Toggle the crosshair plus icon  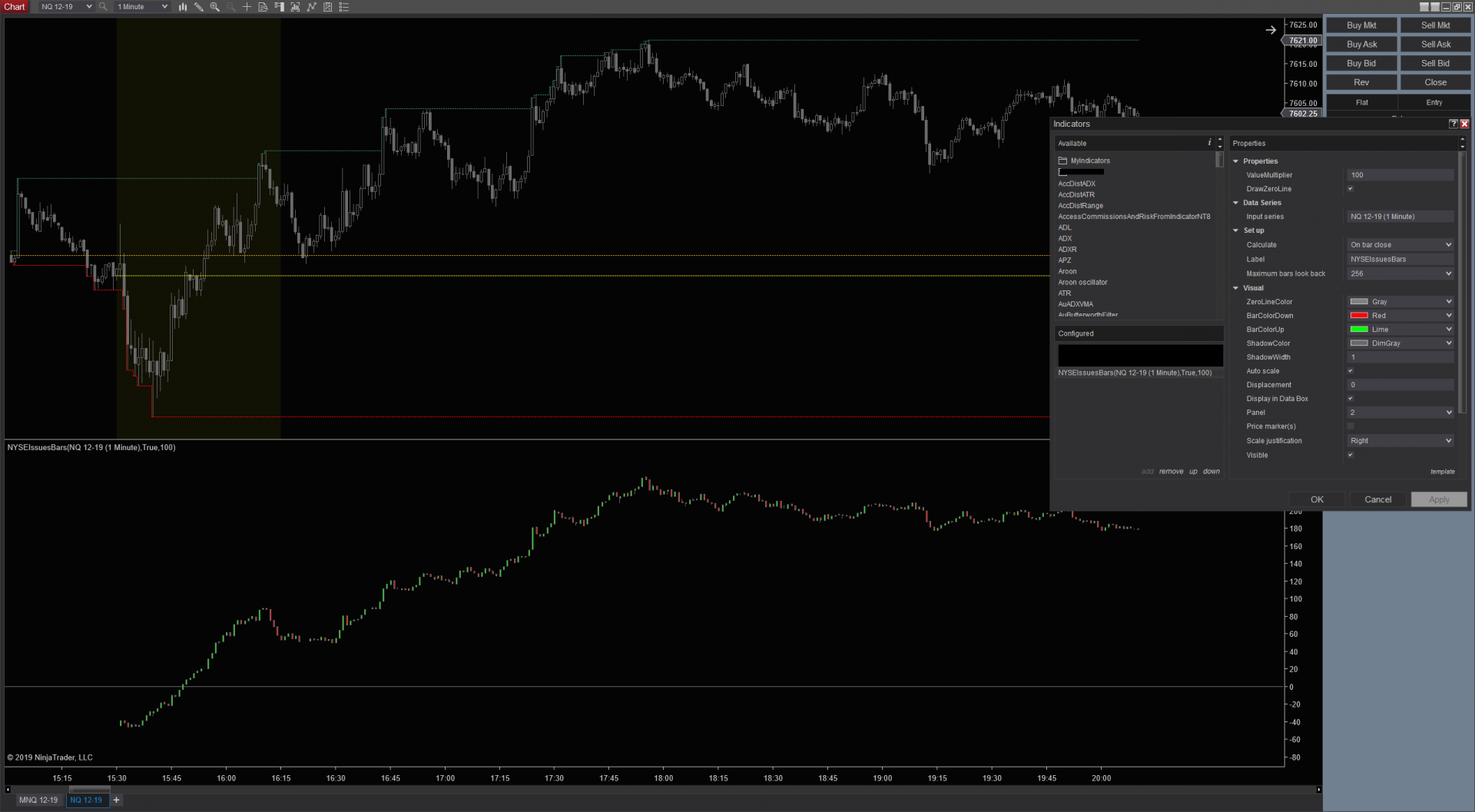point(247,7)
